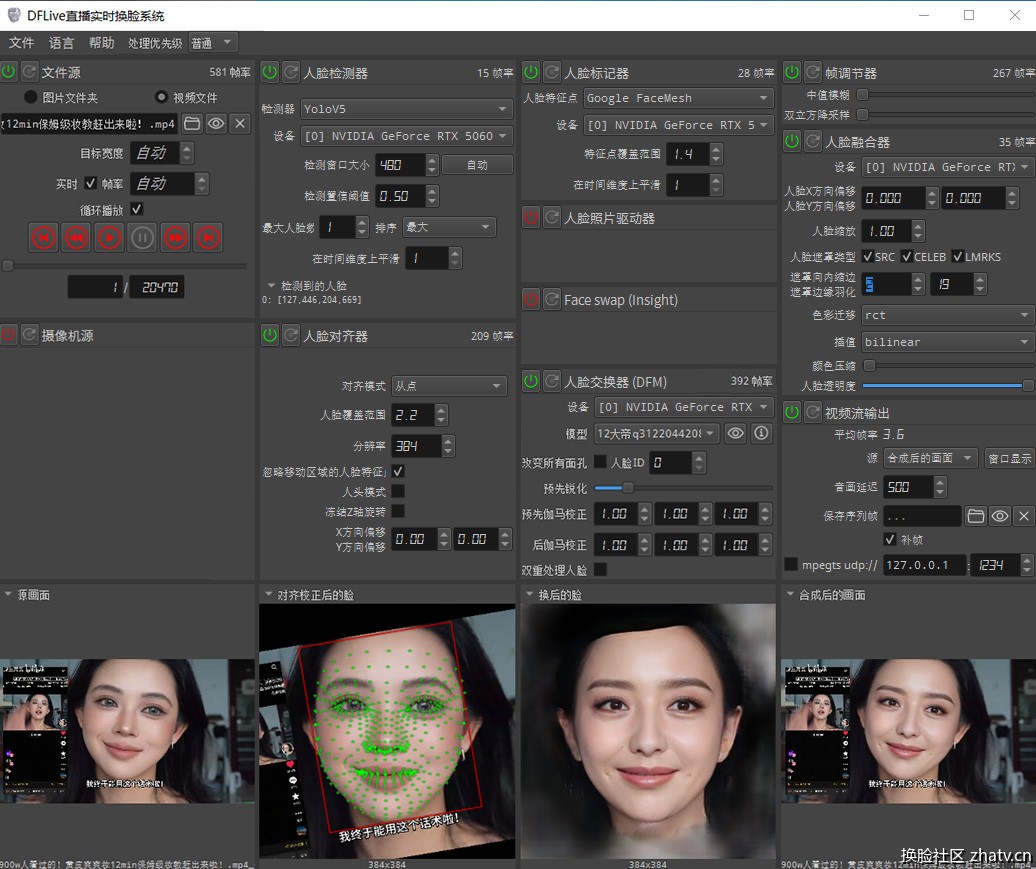Viewport: 1036px width, 869px height.
Task: Open the 文件 menu
Action: 21,43
